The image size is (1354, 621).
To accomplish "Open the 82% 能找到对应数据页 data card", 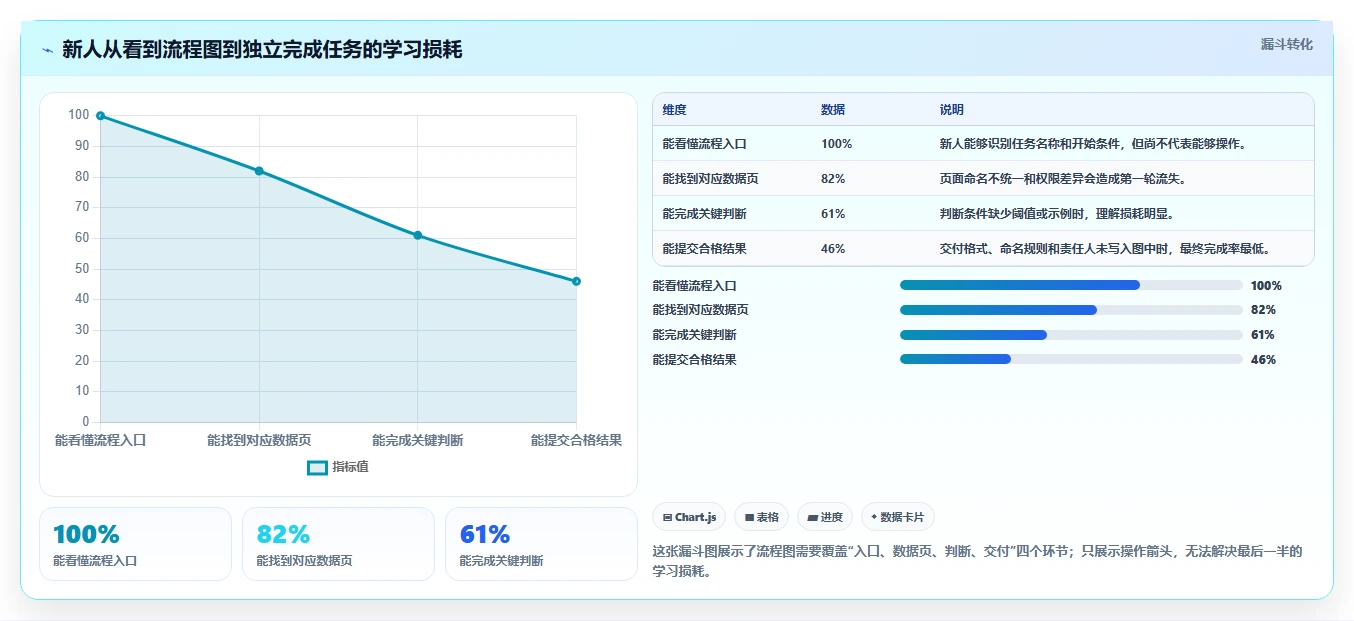I will 338,544.
